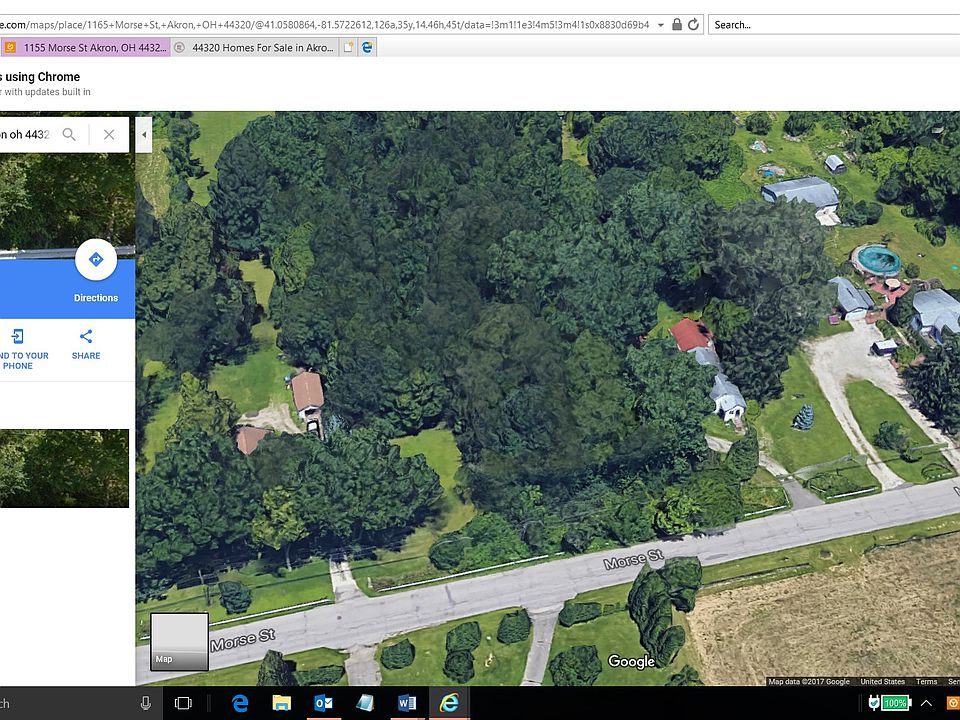
Task: Open Word from the taskbar
Action: pos(407,703)
